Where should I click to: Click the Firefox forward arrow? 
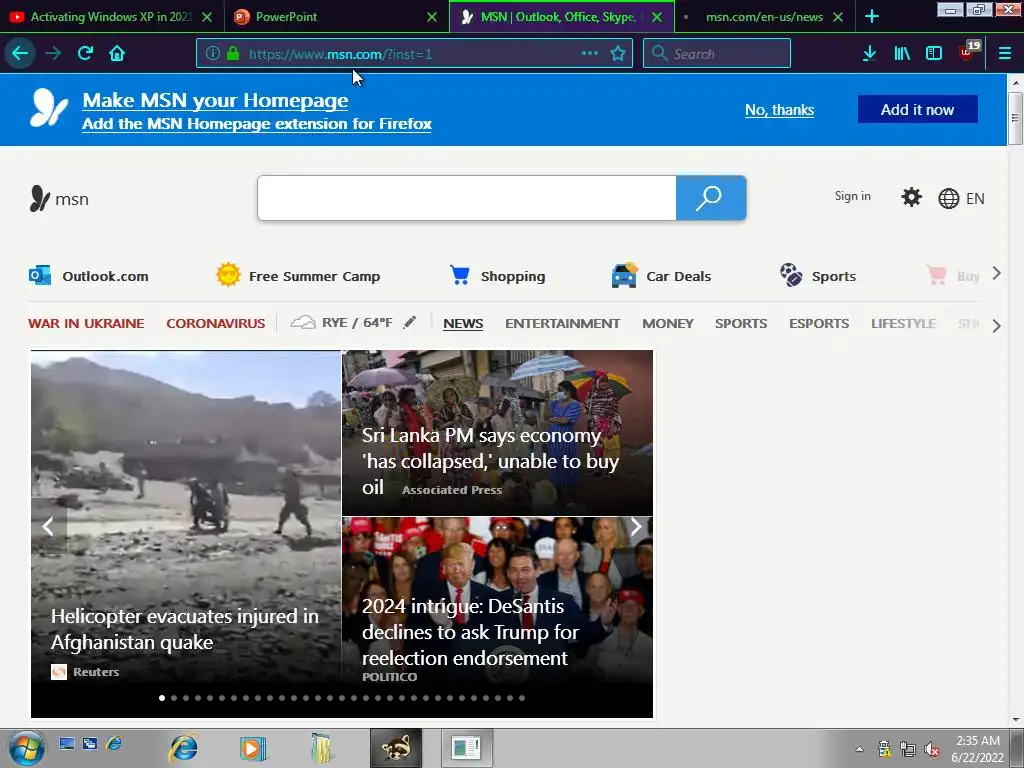point(53,54)
